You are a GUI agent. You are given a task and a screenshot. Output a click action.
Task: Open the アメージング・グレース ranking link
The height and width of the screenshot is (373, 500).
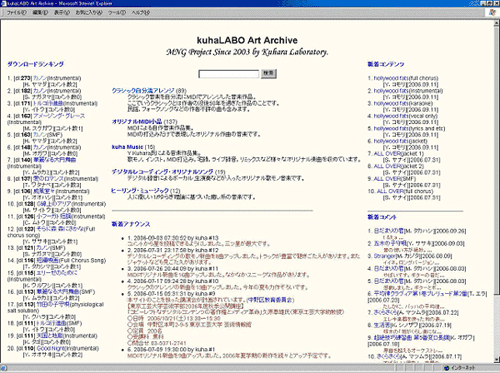coord(59,116)
